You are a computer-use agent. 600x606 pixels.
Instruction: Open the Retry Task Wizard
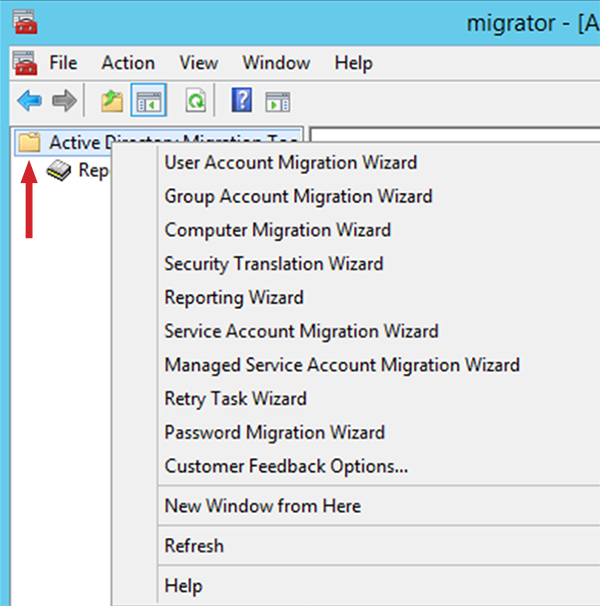click(x=235, y=398)
